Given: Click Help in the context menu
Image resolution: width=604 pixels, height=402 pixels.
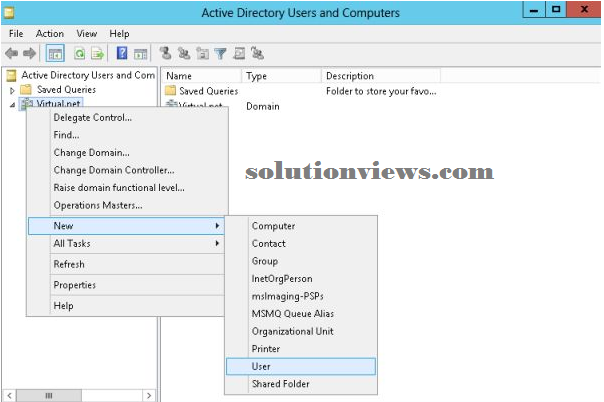Looking at the screenshot, I should 126,306.
